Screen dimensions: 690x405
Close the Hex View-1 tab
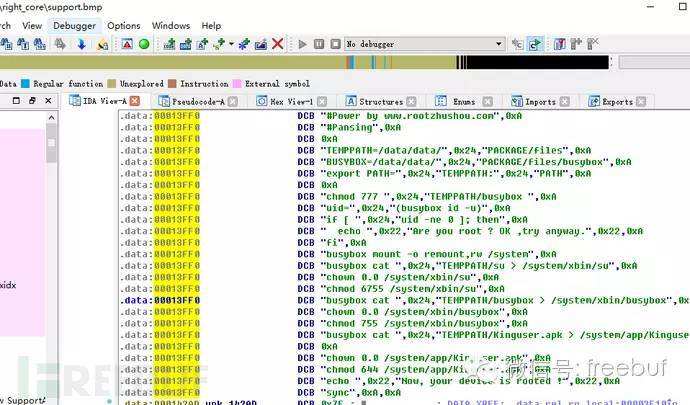[322, 102]
